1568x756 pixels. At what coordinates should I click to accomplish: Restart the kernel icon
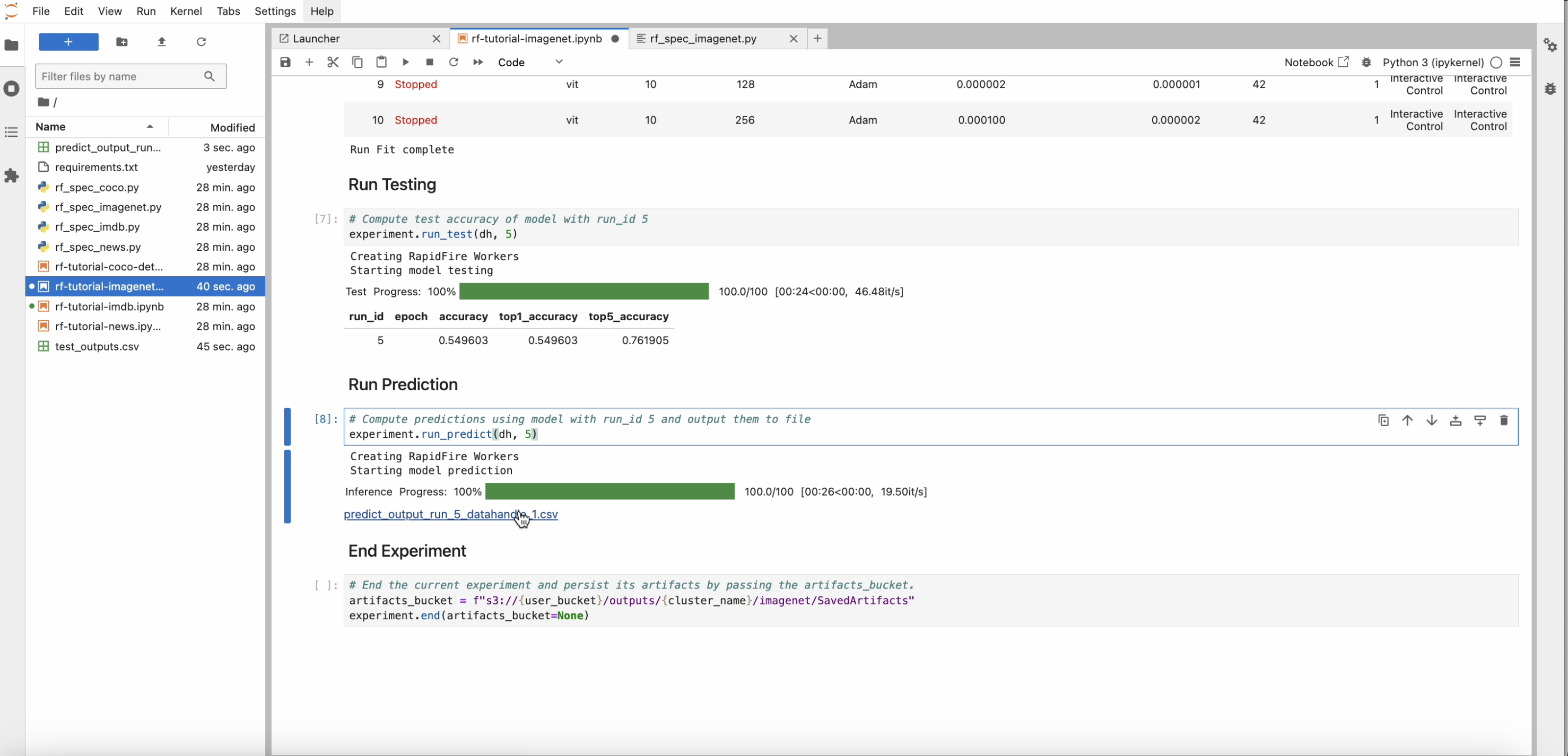[454, 62]
